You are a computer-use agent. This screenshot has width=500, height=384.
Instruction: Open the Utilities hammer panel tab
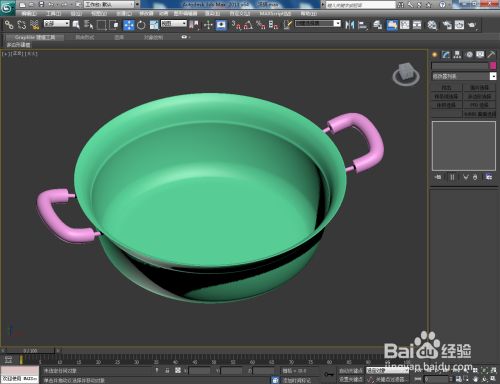(x=491, y=55)
